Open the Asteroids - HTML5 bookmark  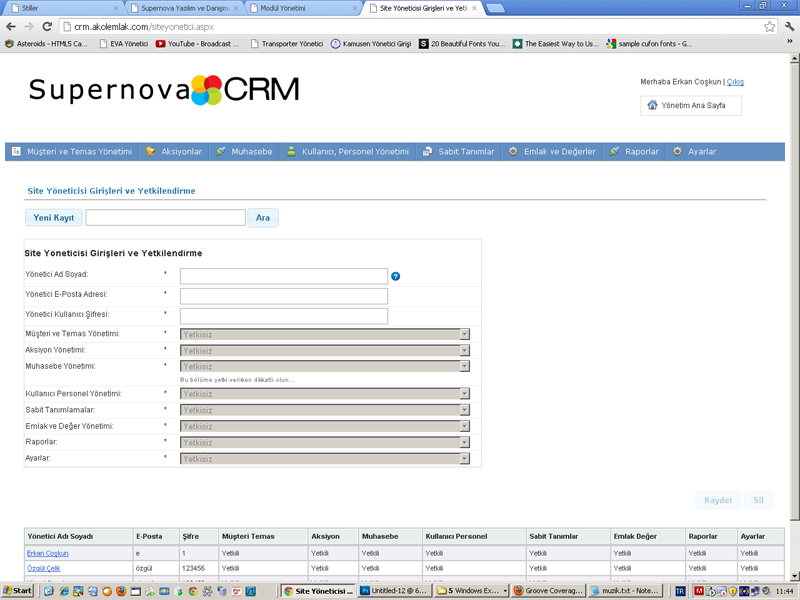point(46,44)
